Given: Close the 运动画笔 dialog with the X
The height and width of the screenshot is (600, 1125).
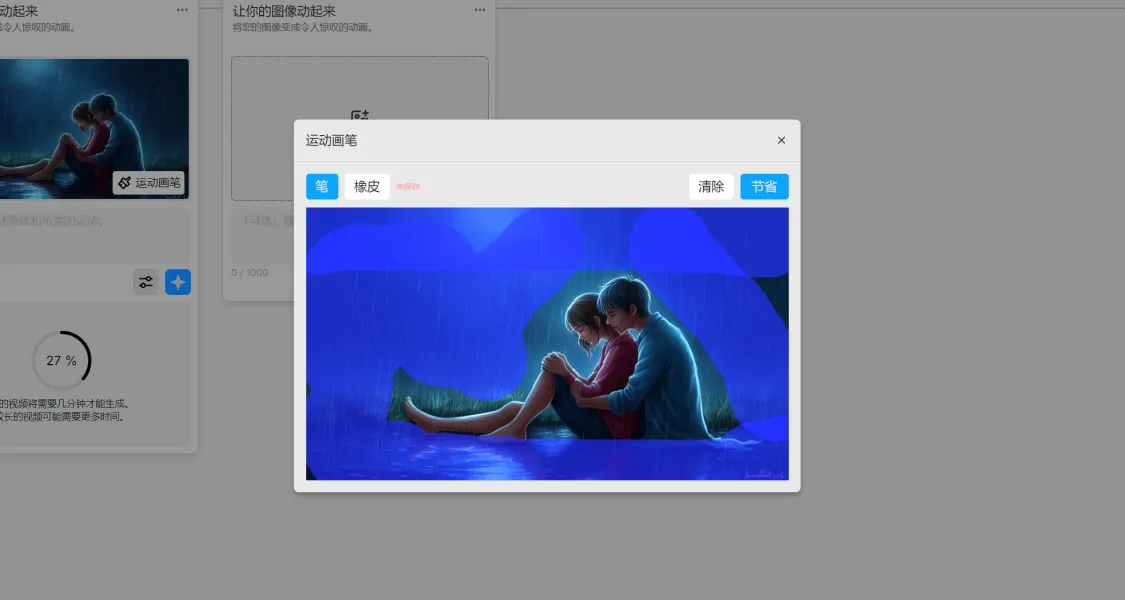Looking at the screenshot, I should tap(781, 140).
